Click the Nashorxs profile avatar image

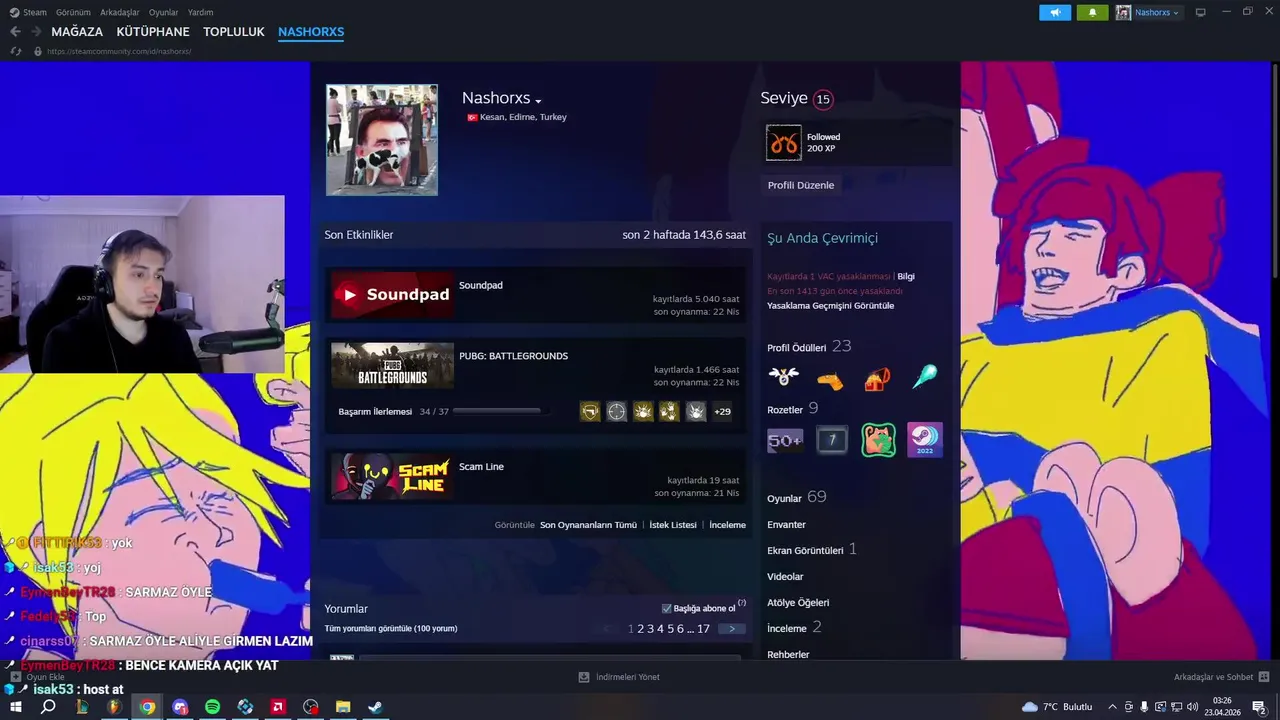pos(382,140)
